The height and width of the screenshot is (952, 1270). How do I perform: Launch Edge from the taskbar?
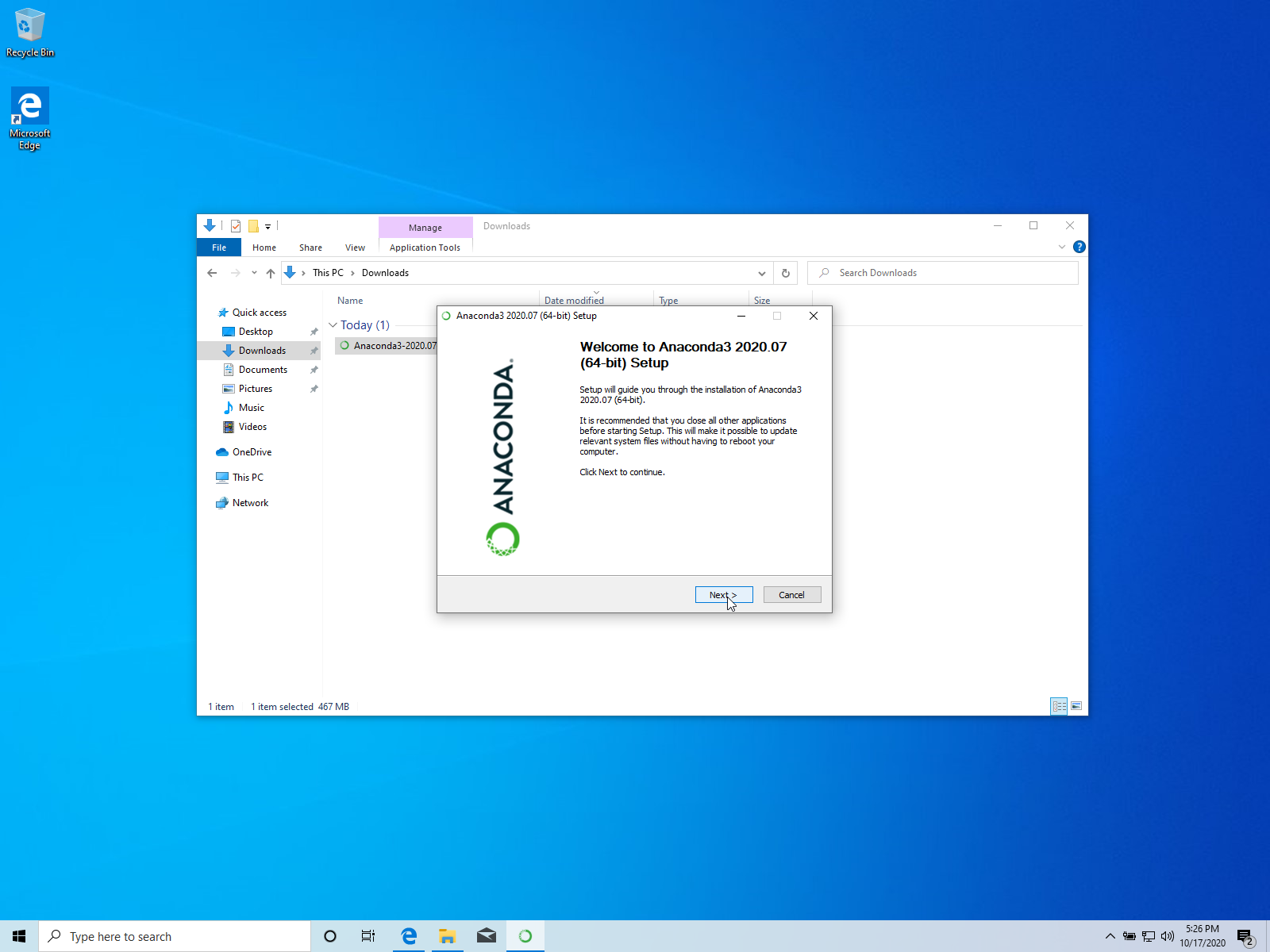coord(409,936)
